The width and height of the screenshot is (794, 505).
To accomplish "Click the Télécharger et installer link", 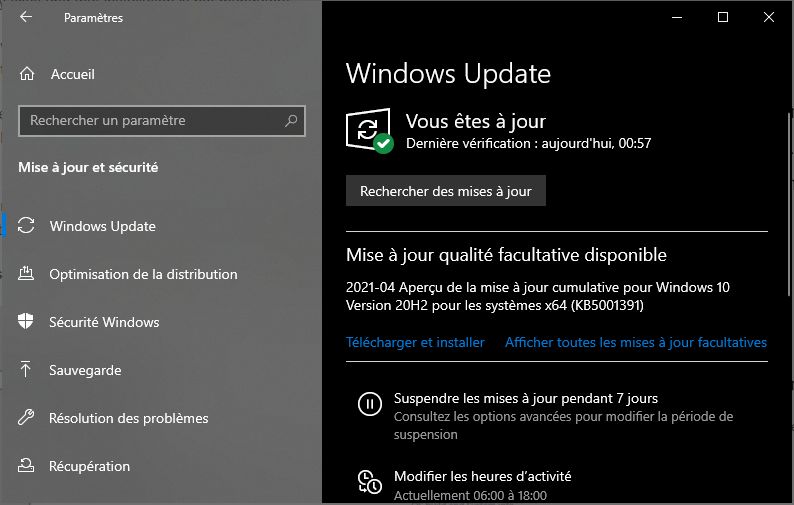I will point(415,343).
